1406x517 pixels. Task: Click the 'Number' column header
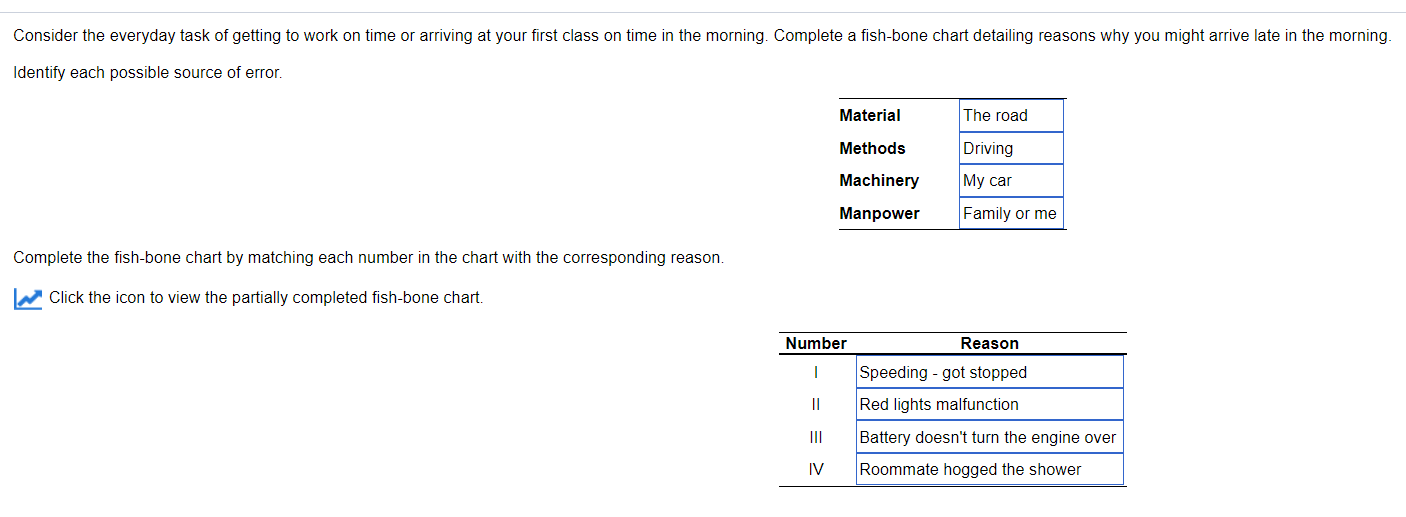click(816, 343)
